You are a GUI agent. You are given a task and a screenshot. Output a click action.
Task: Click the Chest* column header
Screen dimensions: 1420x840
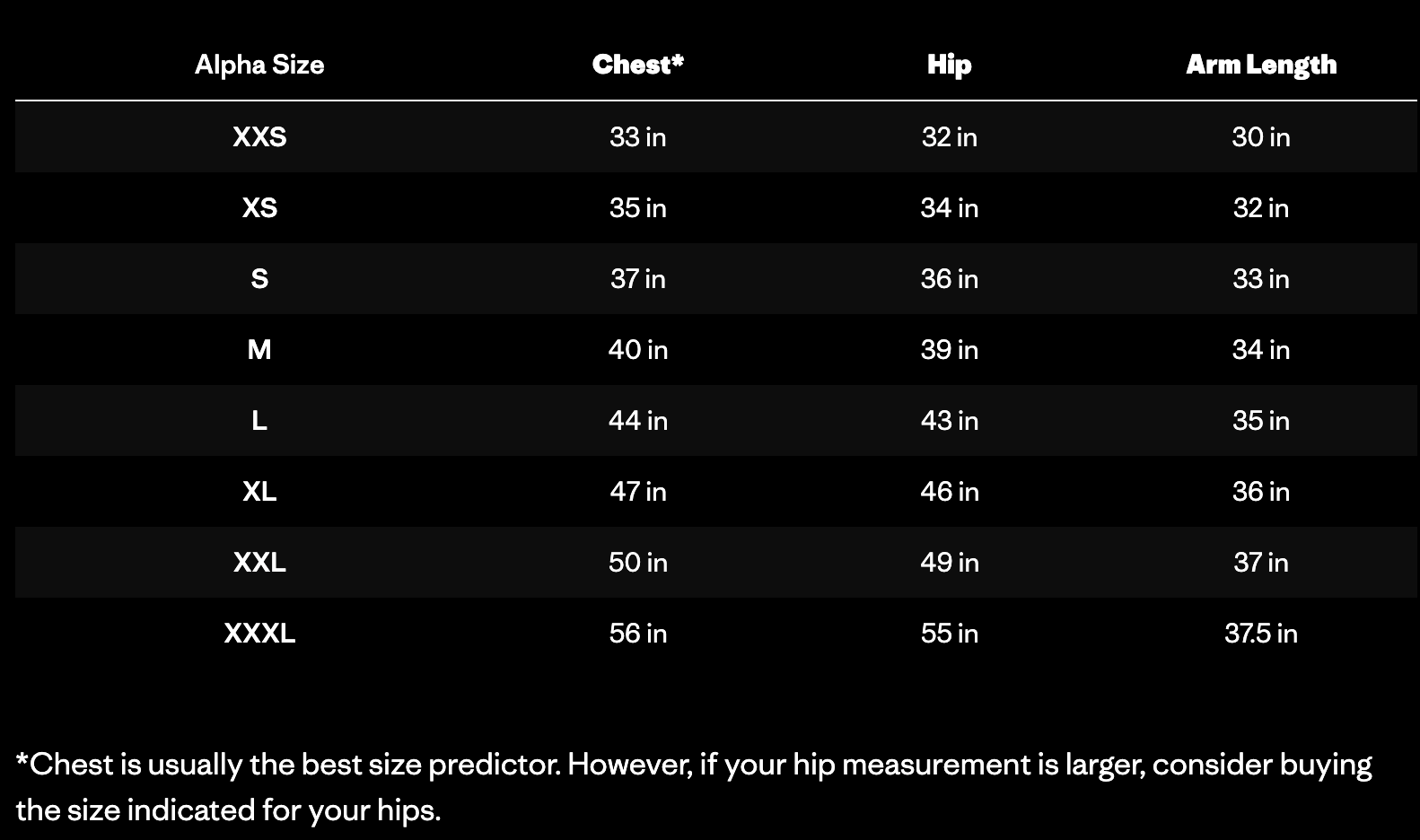(637, 65)
